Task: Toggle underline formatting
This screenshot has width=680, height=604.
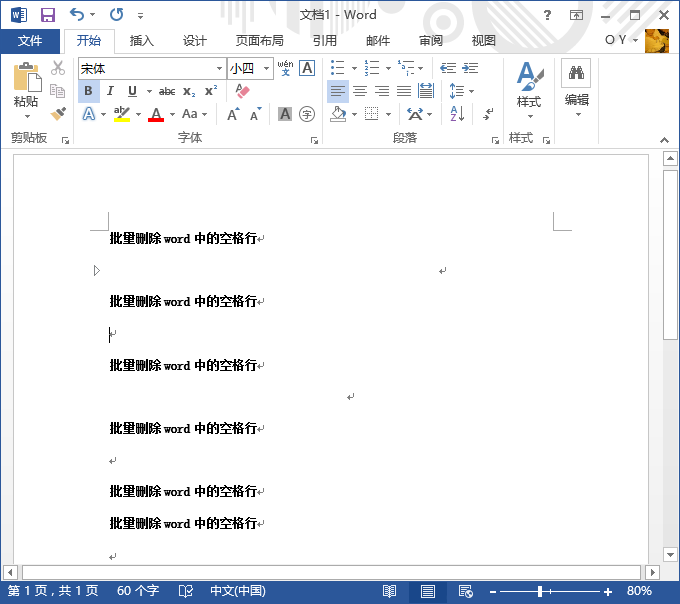Action: [x=132, y=91]
